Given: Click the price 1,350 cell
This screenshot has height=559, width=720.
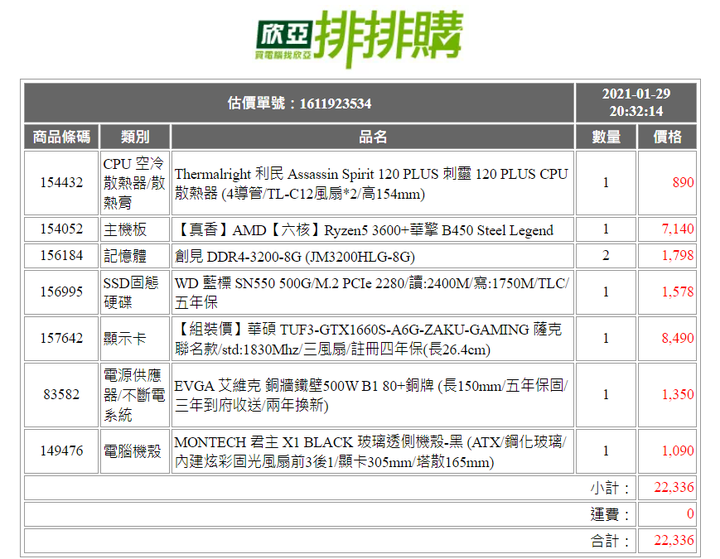Looking at the screenshot, I should click(667, 395).
